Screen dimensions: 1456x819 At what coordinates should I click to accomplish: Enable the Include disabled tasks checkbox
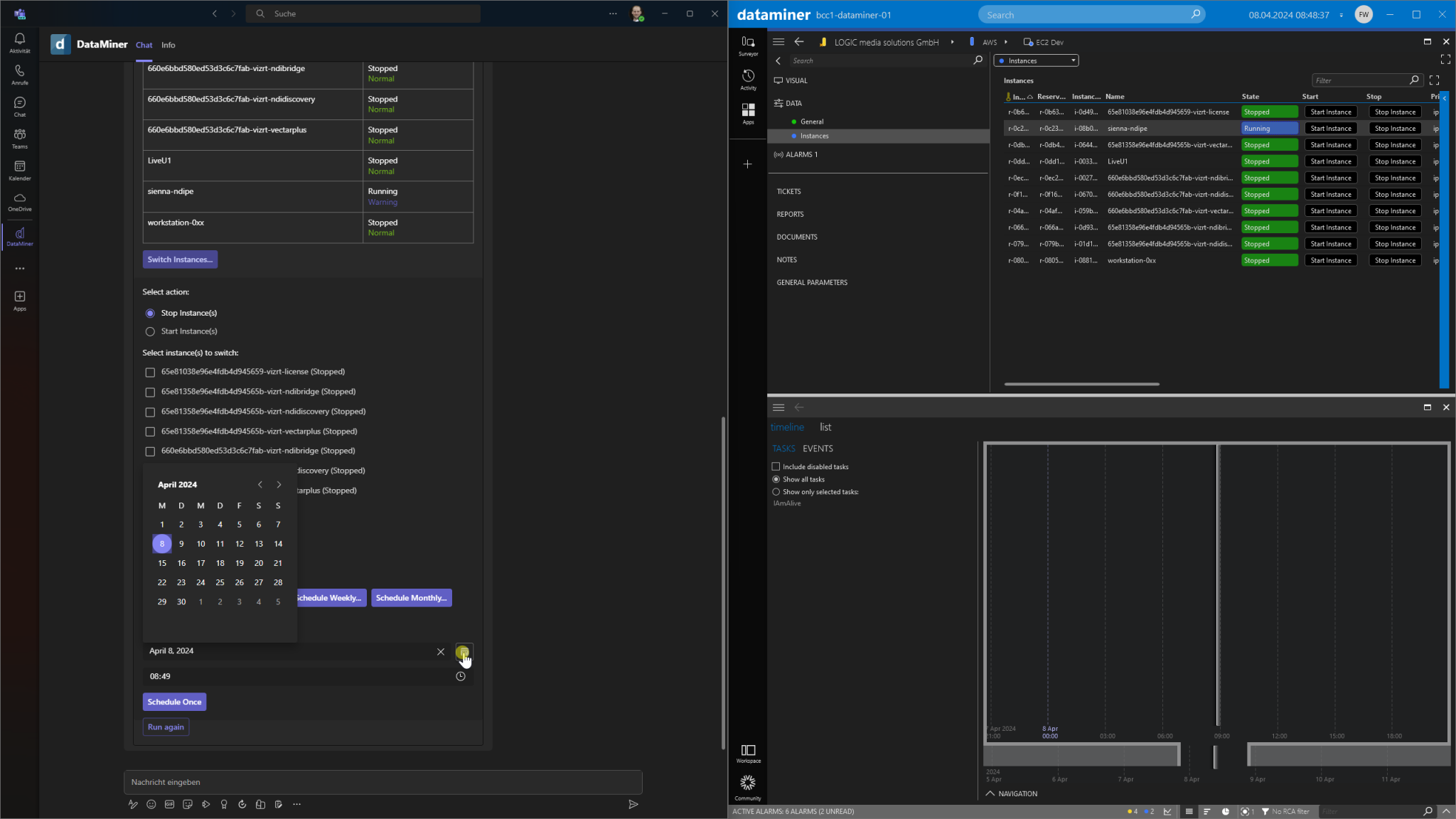click(776, 466)
